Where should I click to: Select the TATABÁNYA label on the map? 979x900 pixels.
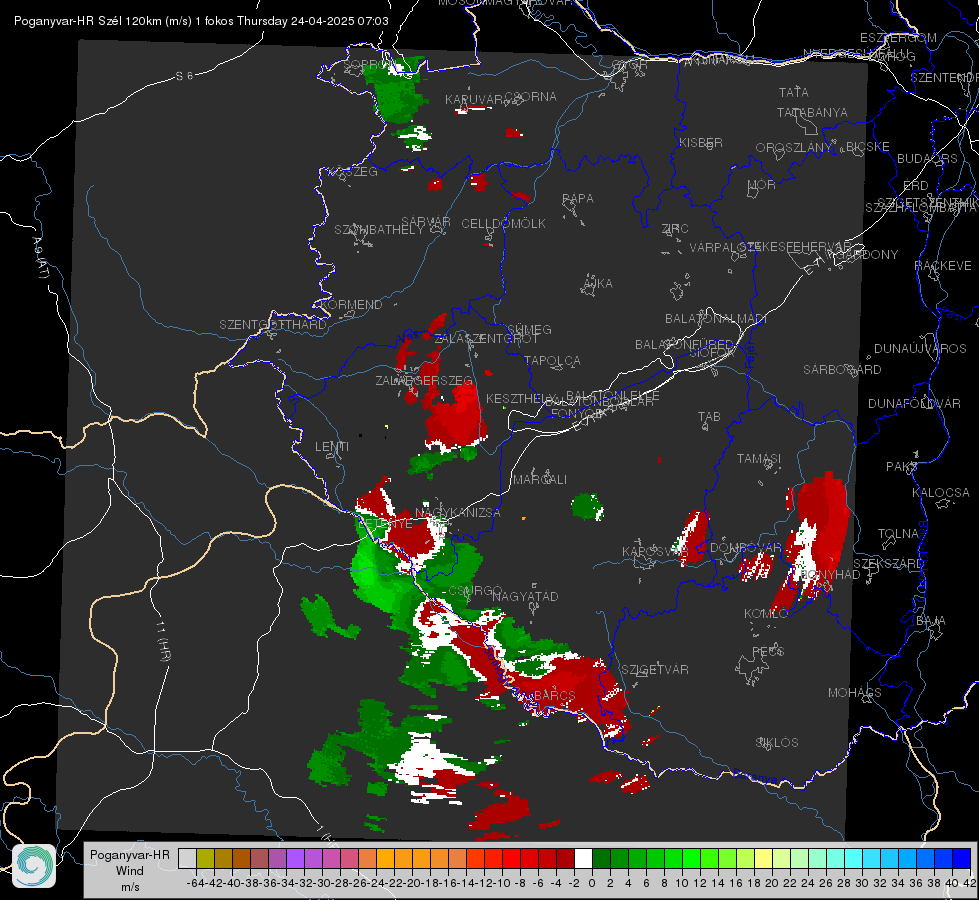pos(812,112)
